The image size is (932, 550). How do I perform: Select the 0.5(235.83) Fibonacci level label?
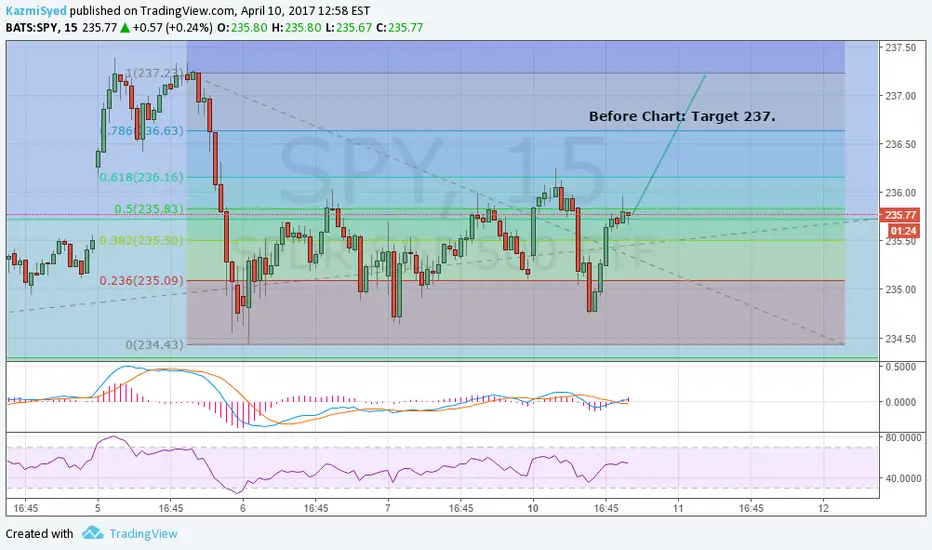pyautogui.click(x=149, y=209)
